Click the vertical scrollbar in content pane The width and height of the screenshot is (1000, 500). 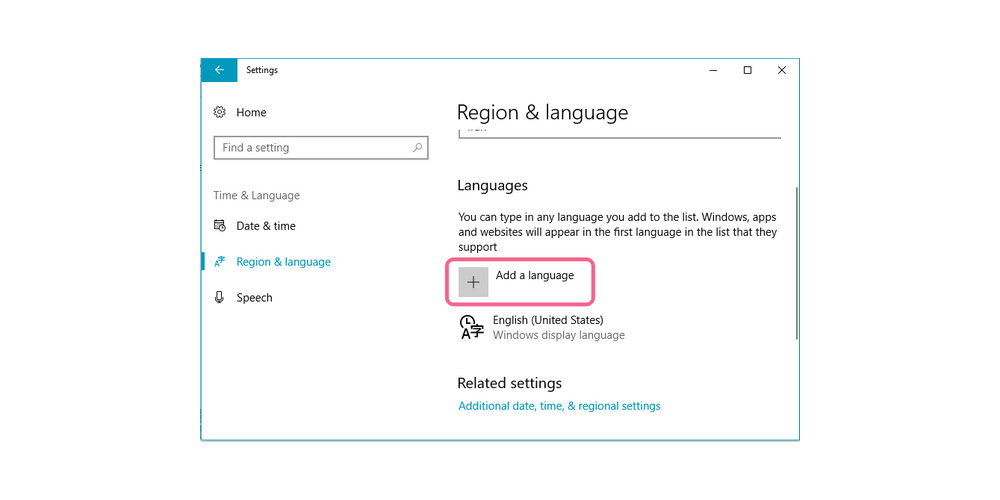[796, 260]
